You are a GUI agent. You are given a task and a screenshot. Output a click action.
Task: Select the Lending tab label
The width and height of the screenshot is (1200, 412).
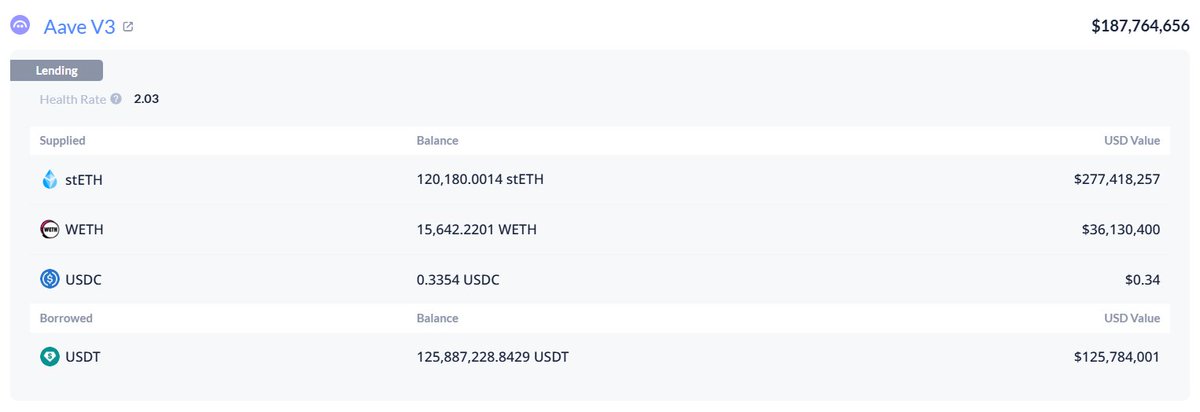(56, 71)
